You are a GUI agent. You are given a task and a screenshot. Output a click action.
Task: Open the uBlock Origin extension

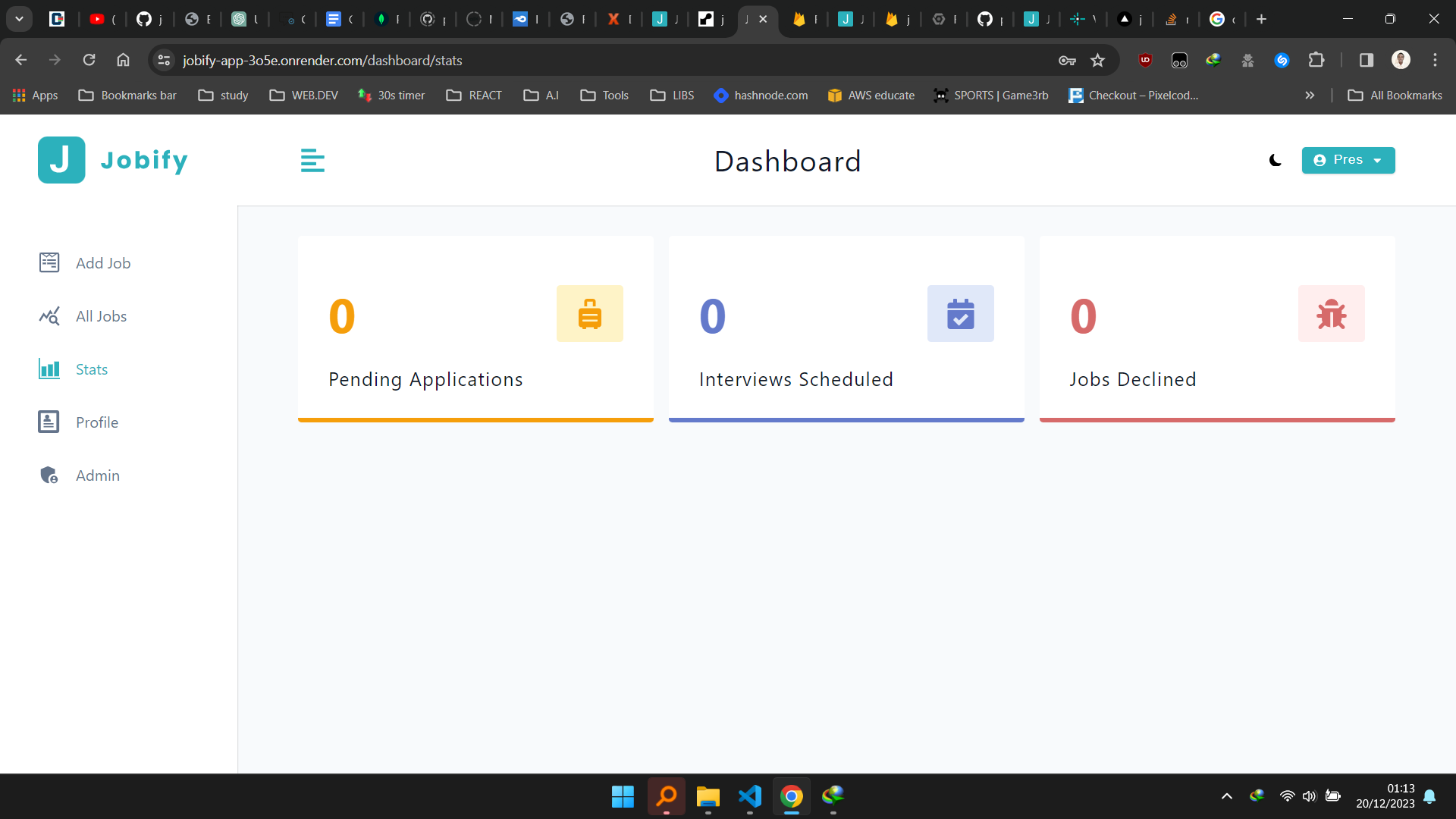click(x=1145, y=61)
